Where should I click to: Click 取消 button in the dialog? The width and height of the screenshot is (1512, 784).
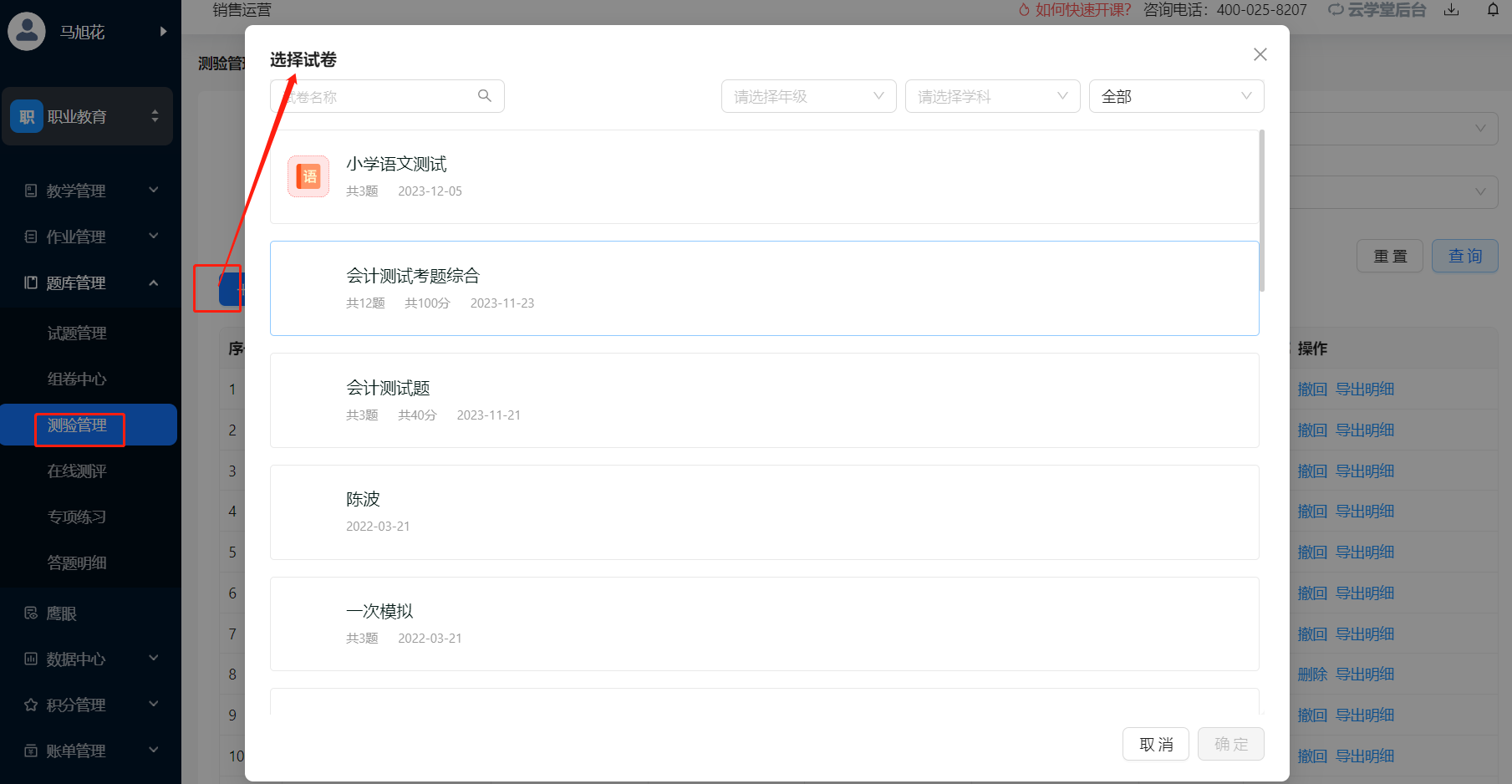pyautogui.click(x=1156, y=744)
